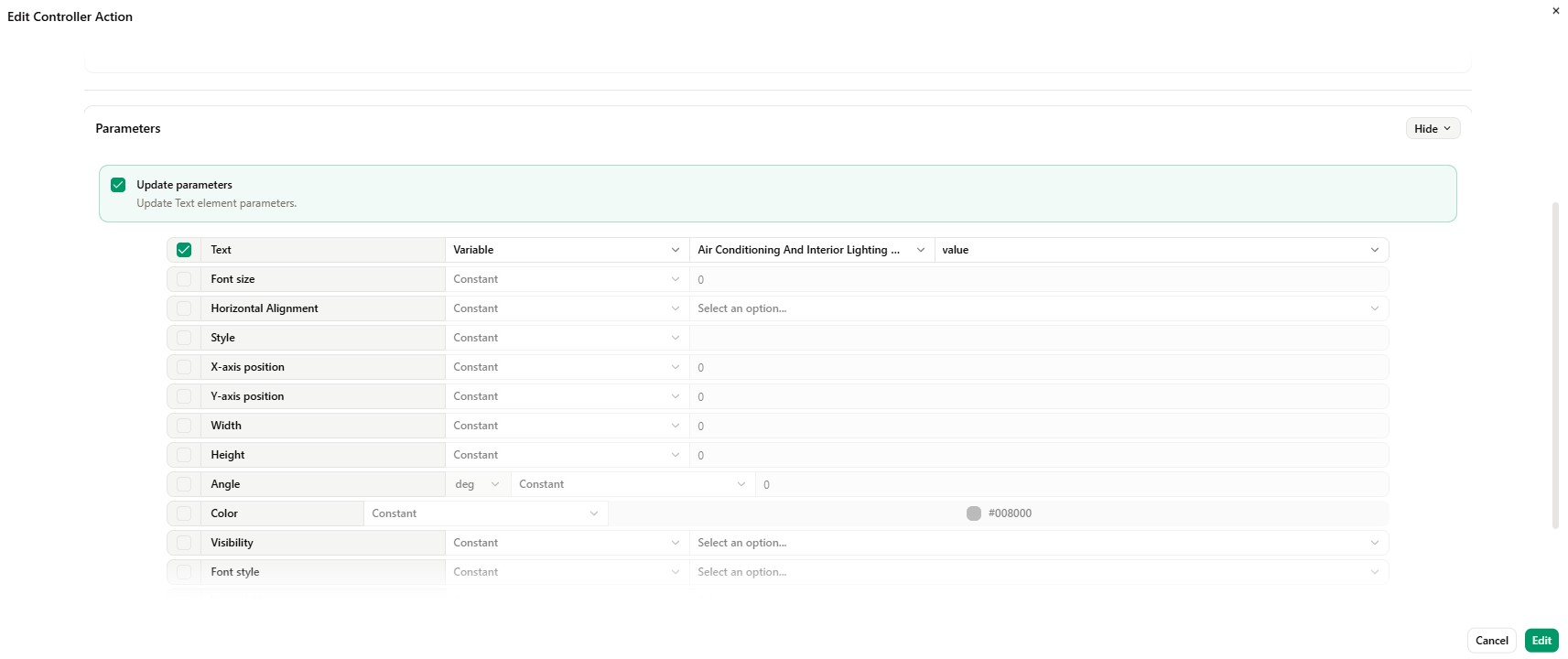Tick the Color parameter checkbox
Viewport: 1568px width, 659px height.
click(184, 513)
